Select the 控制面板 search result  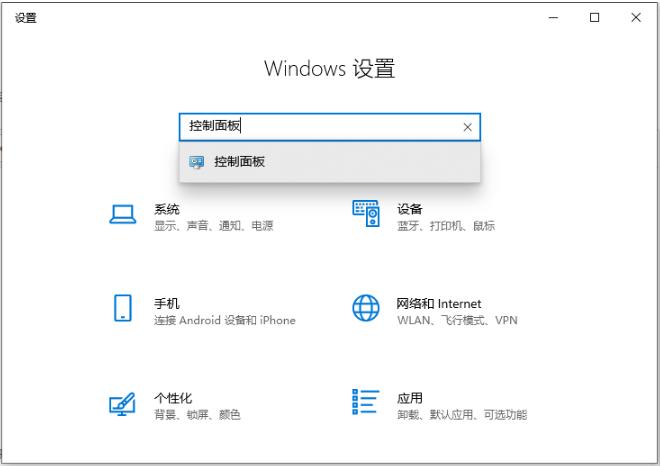pos(330,162)
